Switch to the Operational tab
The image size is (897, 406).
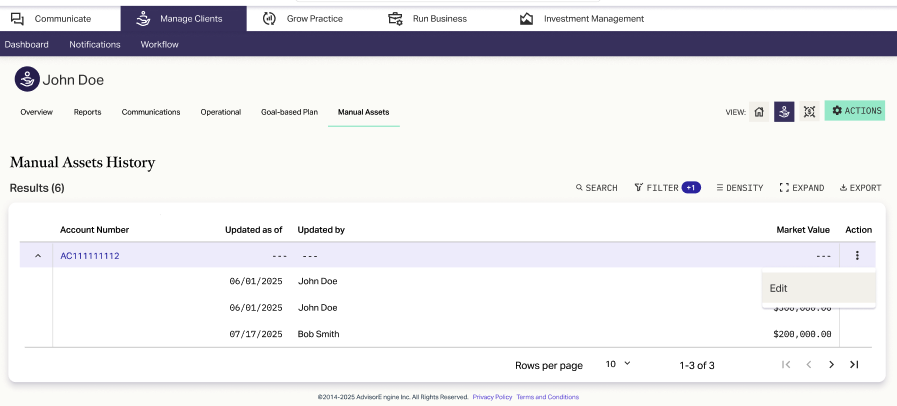pyautogui.click(x=221, y=112)
